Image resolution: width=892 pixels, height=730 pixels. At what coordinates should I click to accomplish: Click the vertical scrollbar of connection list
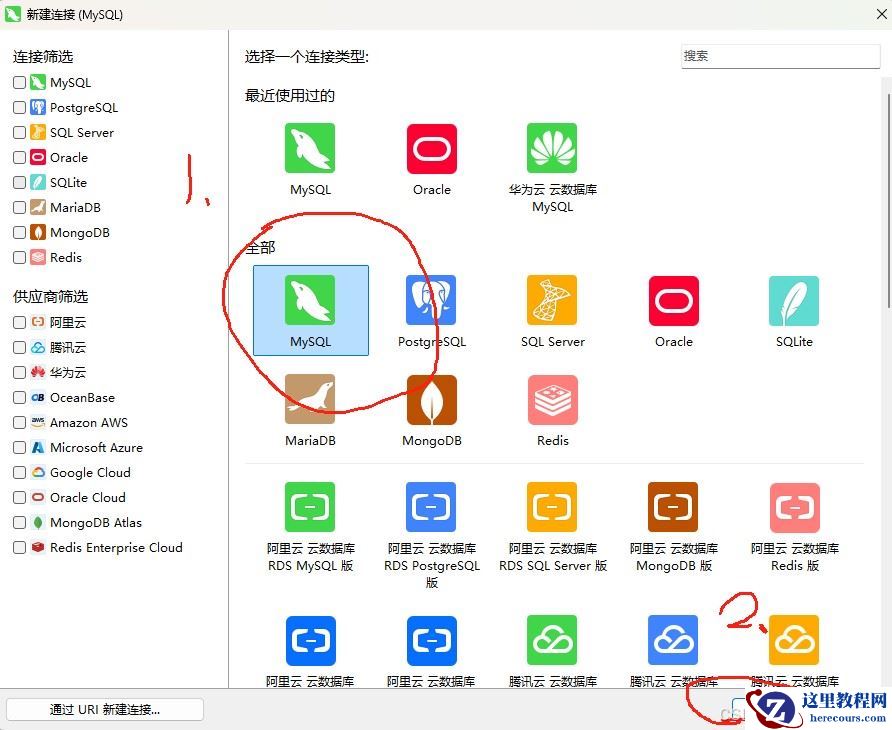[889, 202]
